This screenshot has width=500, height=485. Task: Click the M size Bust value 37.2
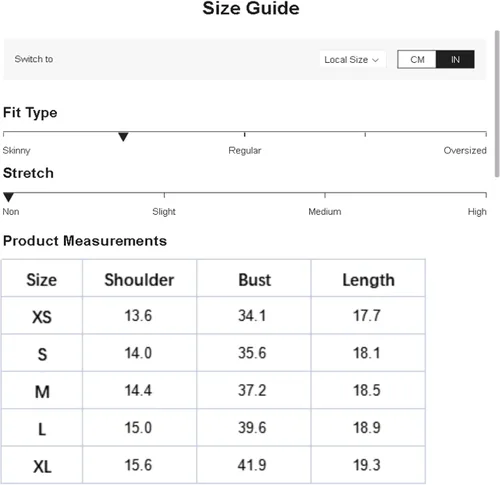pos(252,390)
